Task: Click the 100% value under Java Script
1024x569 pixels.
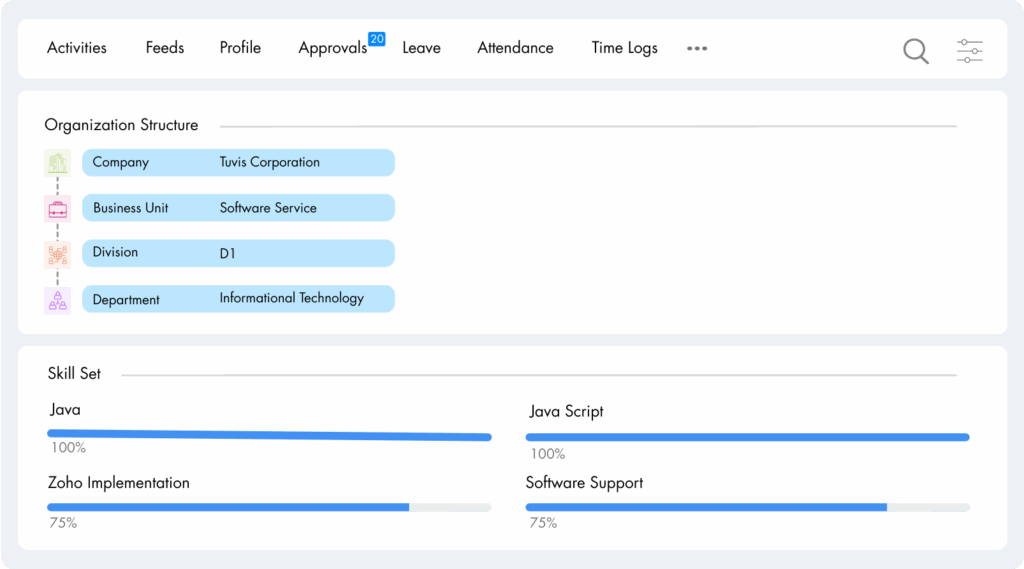Action: 547,454
